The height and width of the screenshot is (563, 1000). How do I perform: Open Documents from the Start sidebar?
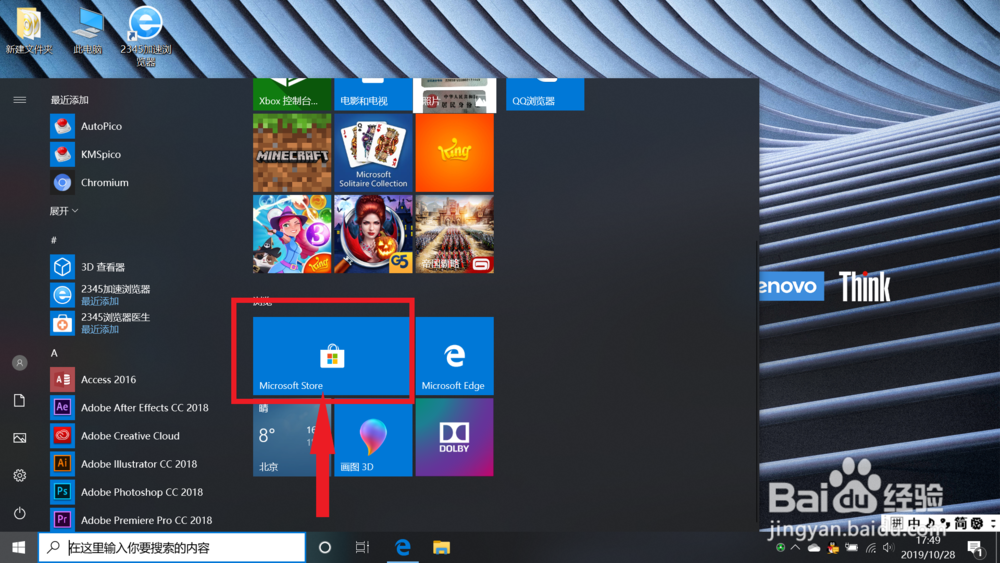coord(20,400)
